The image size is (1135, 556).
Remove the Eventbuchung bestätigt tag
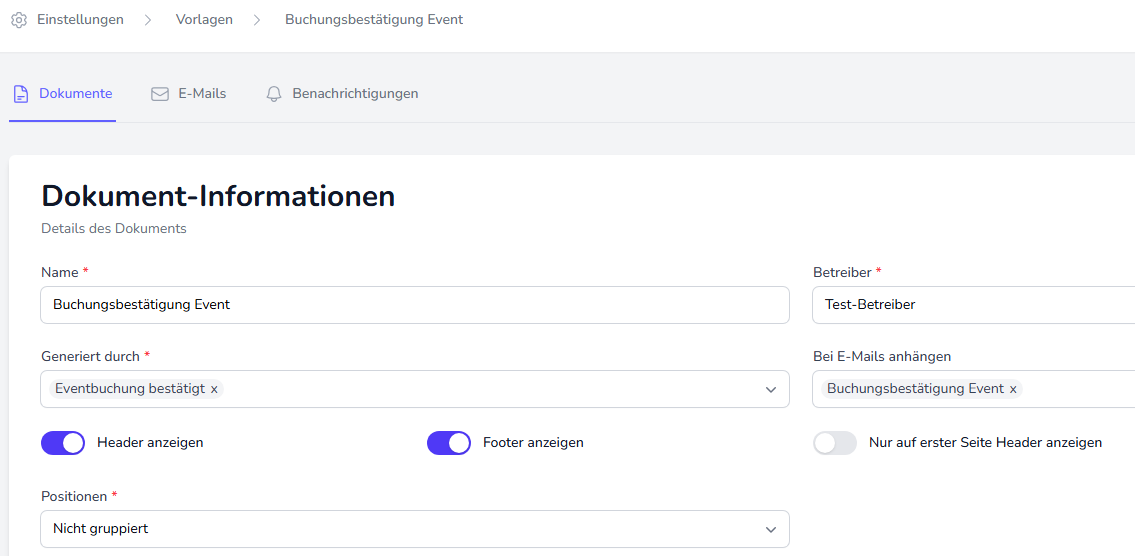(214, 389)
